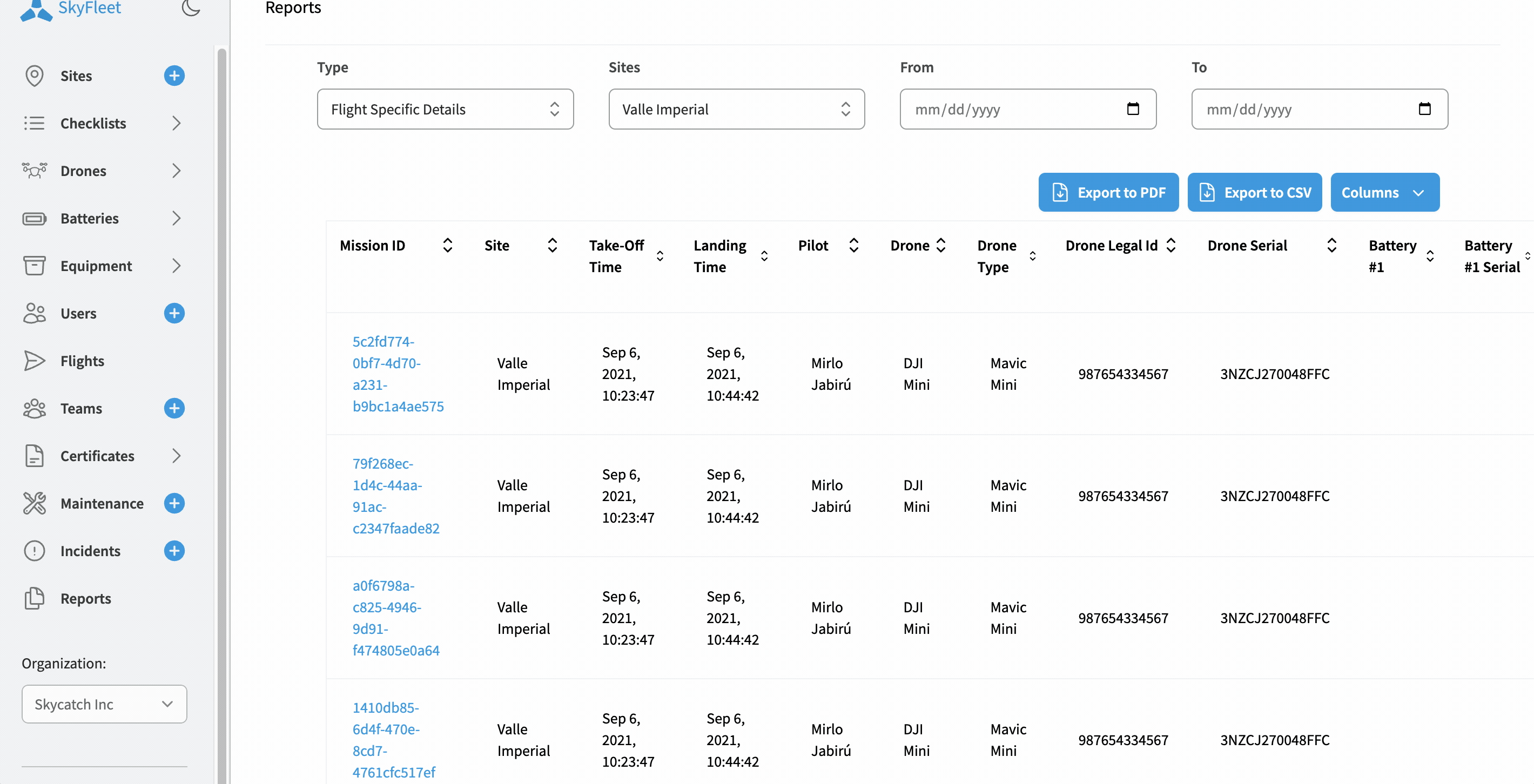
Task: Click the Teams group icon
Action: pyautogui.click(x=35, y=408)
